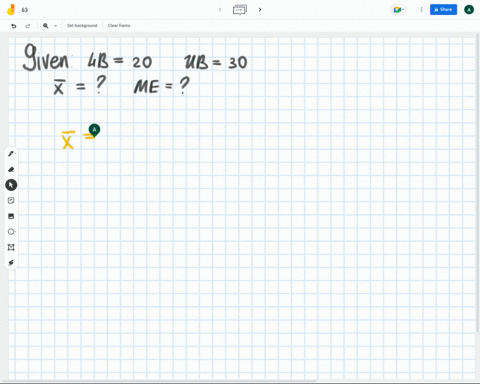Select the yellow x-bar handwriting
This screenshot has height=384, width=480.
tap(68, 140)
